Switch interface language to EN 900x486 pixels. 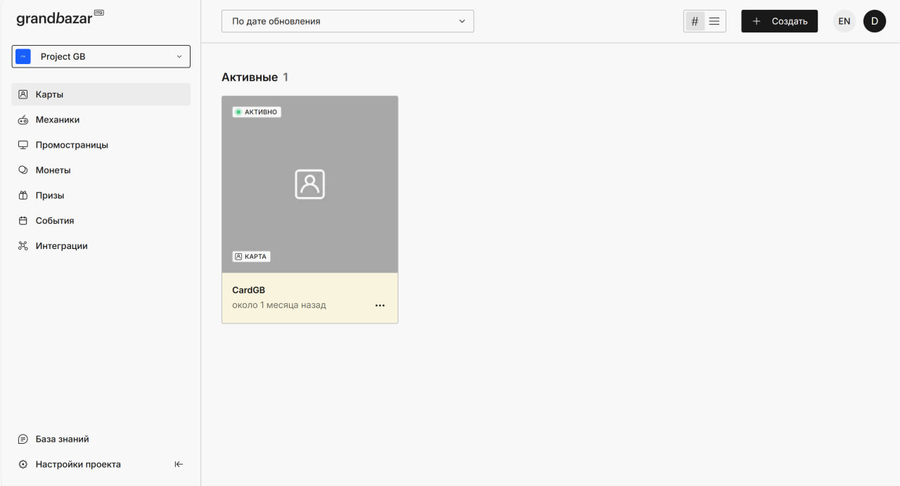(x=844, y=21)
